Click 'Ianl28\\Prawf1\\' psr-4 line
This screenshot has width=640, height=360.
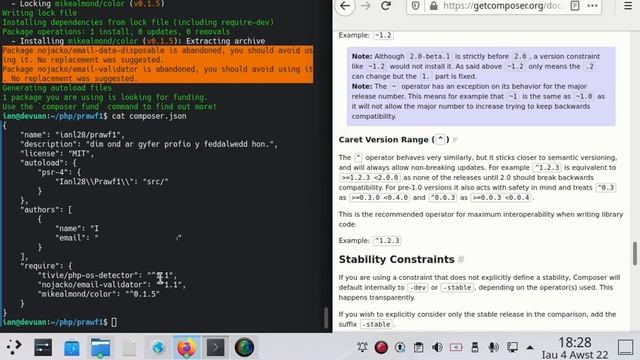[111, 182]
